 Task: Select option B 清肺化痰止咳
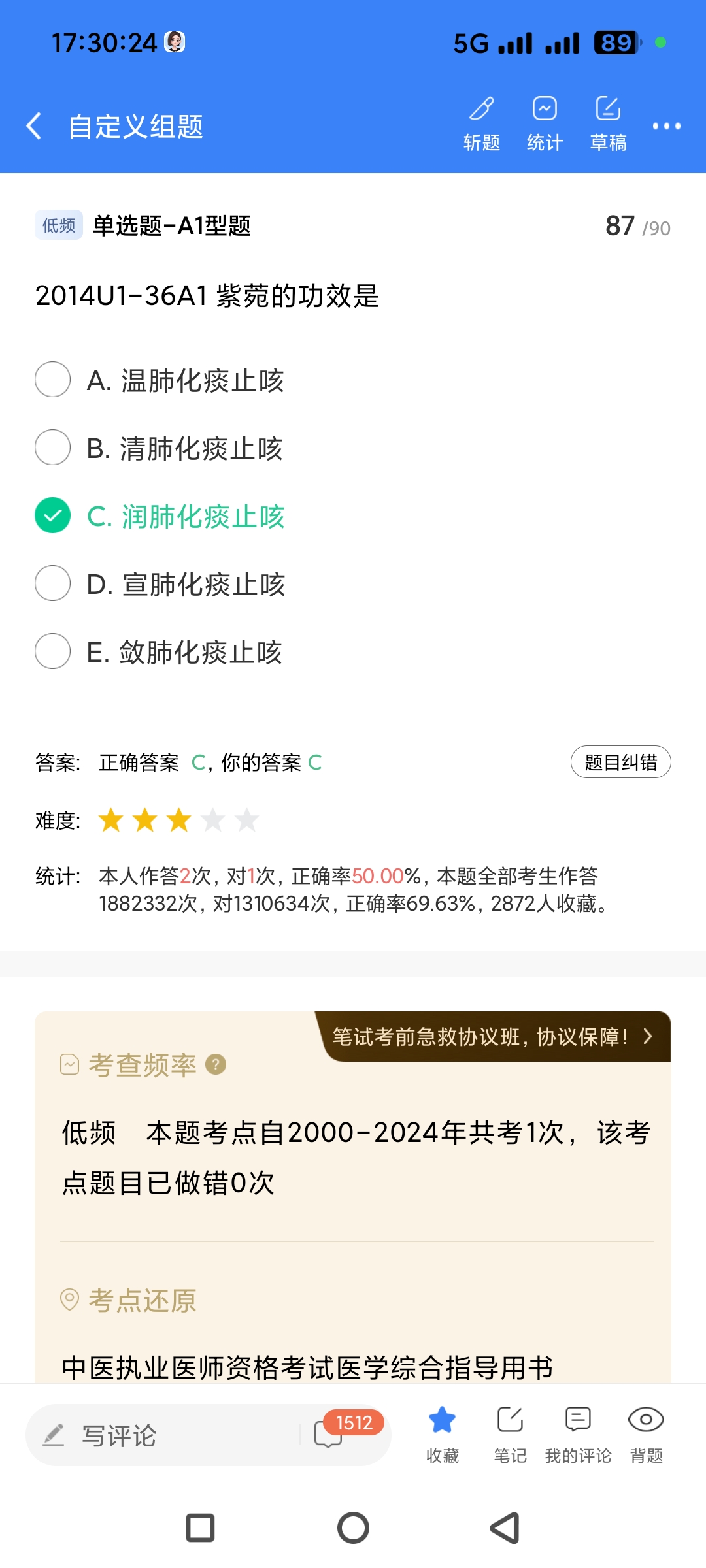pos(53,448)
